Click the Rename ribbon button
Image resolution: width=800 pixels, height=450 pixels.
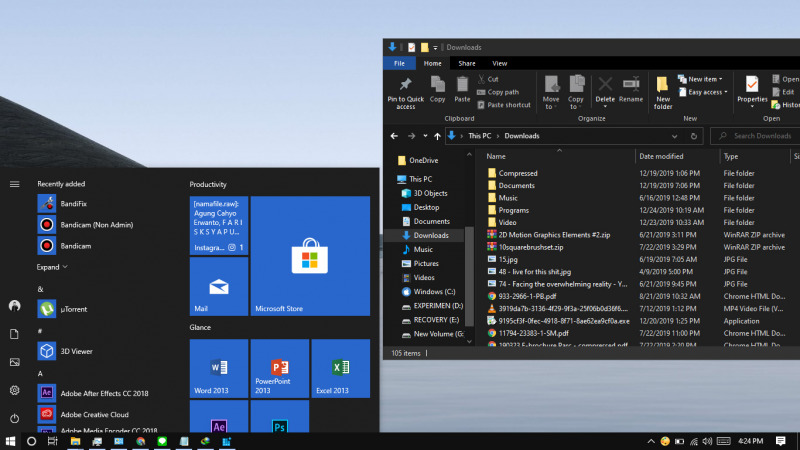tap(631, 90)
